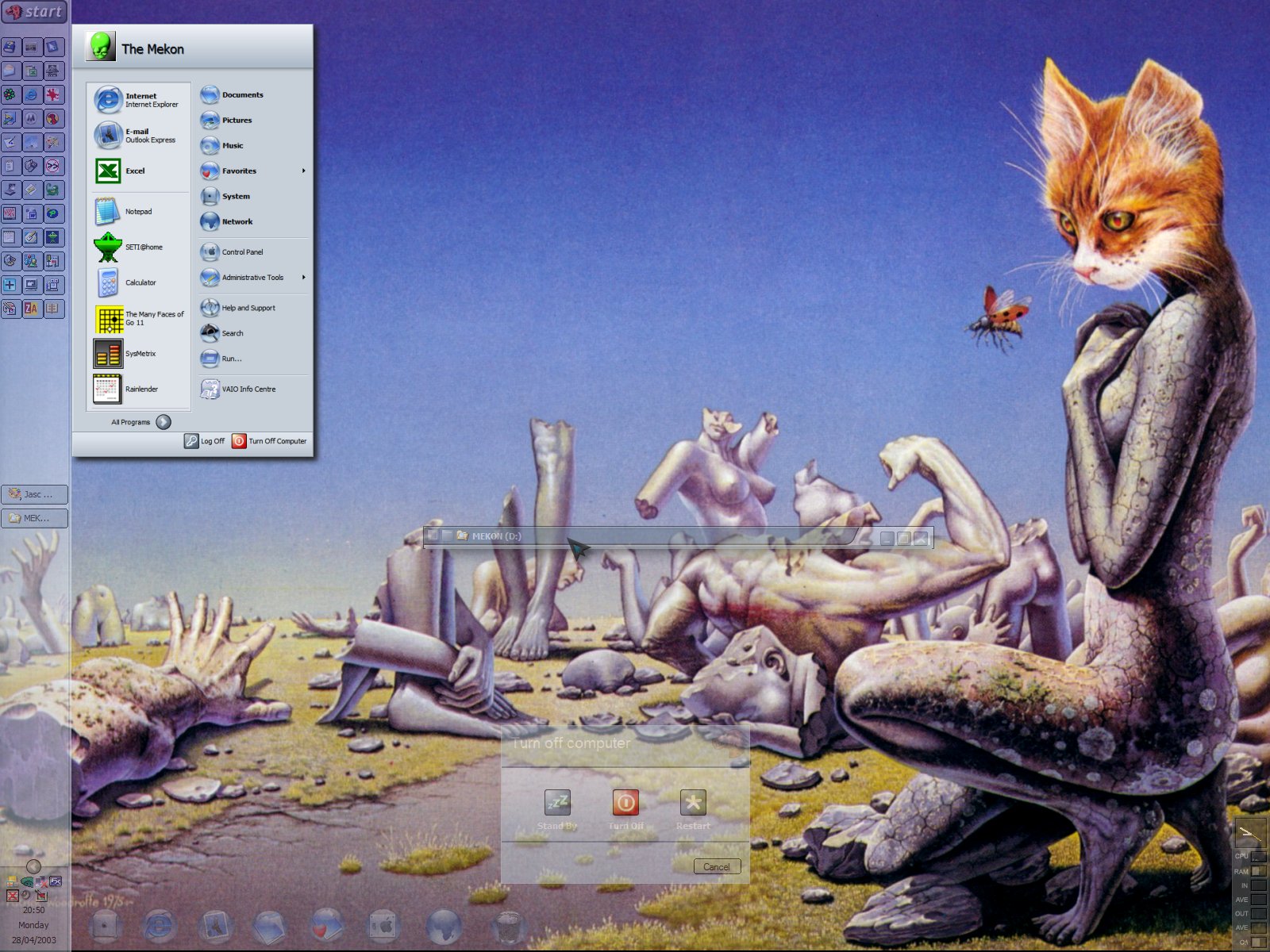The image size is (1270, 952).
Task: Click the CPU meter bar
Action: (1259, 857)
